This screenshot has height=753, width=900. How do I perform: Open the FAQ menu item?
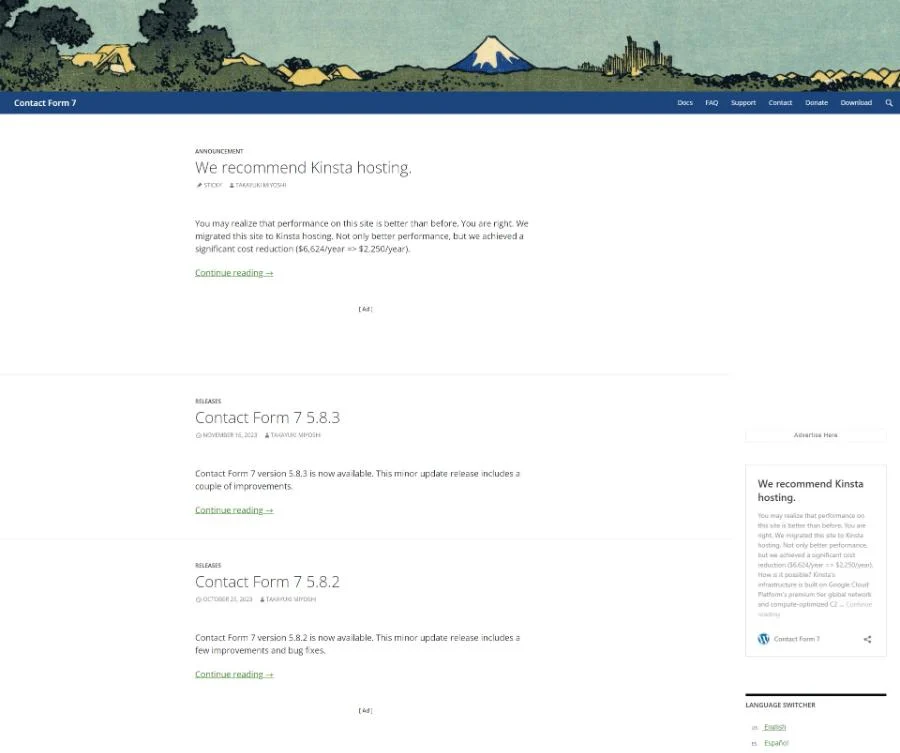(x=712, y=103)
